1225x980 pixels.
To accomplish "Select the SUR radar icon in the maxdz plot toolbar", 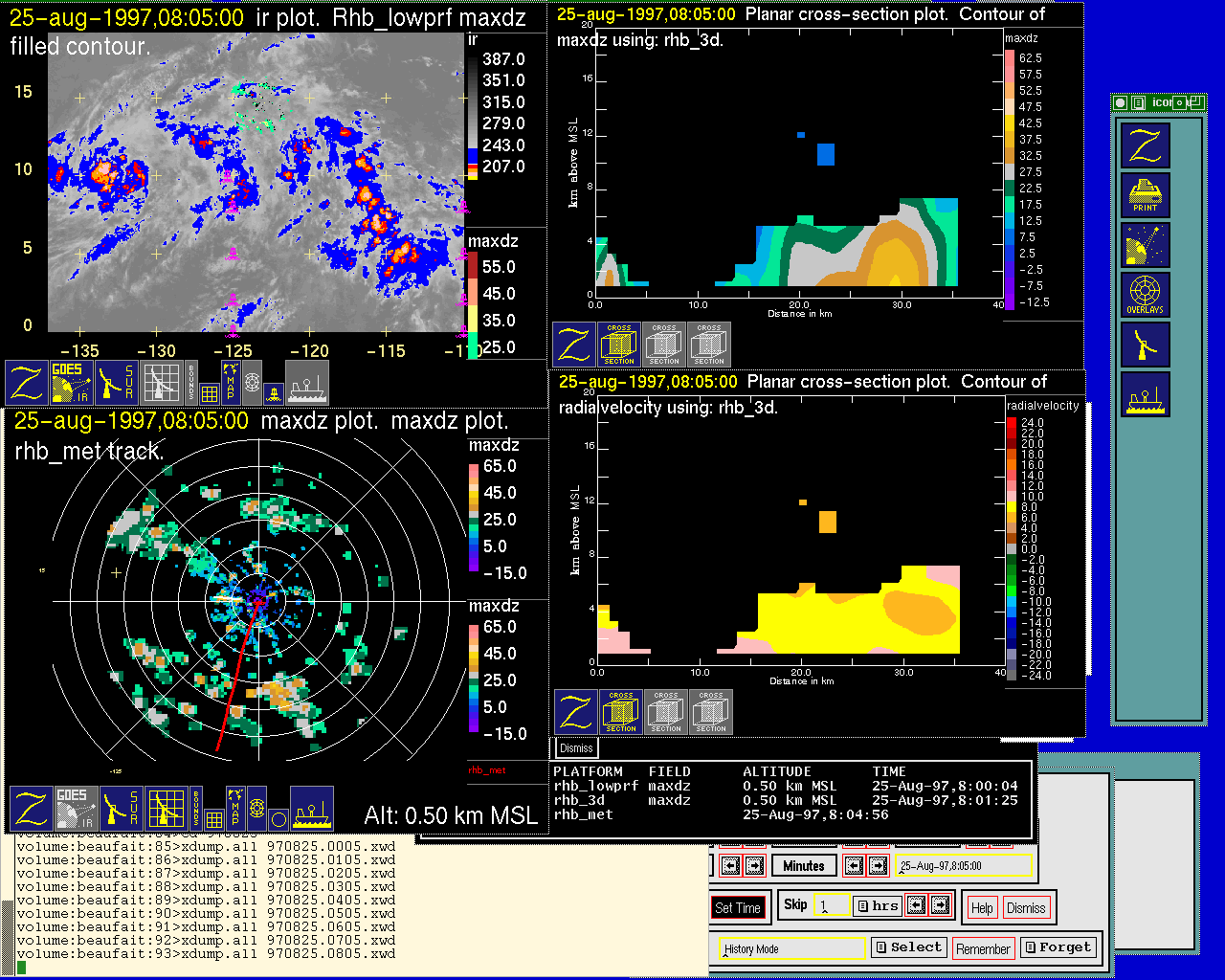I will coord(122,809).
